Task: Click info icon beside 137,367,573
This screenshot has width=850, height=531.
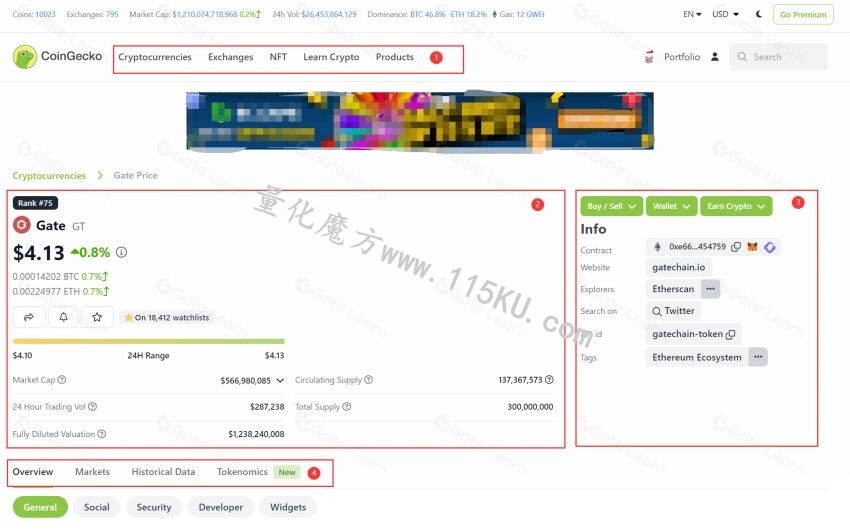Action: point(549,379)
